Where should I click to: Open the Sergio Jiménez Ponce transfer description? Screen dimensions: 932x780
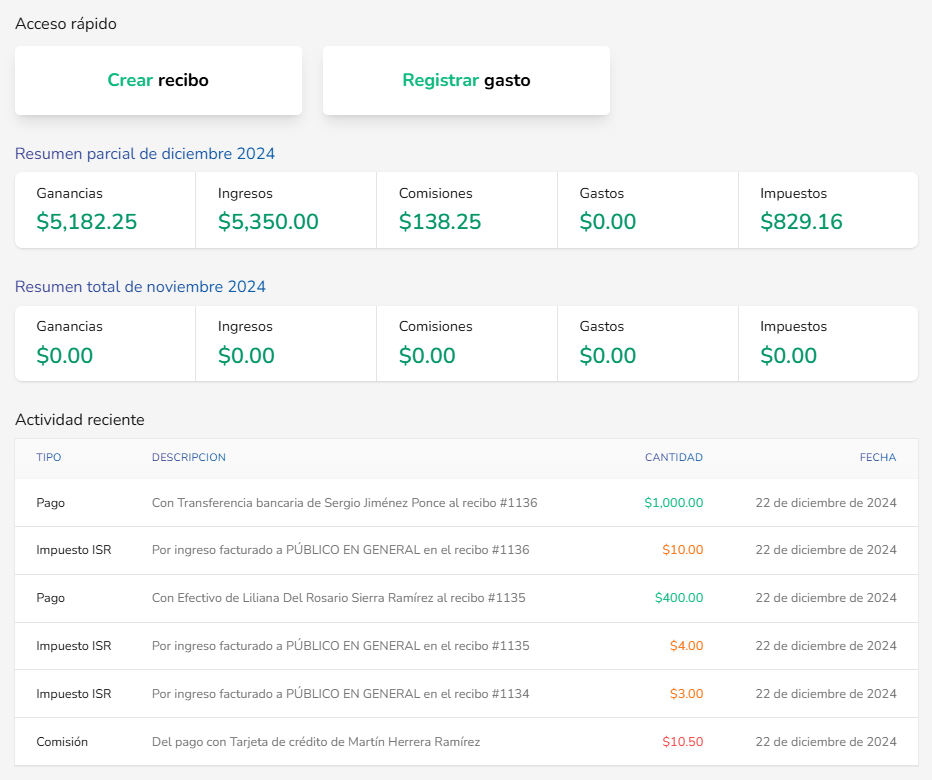click(x=345, y=503)
